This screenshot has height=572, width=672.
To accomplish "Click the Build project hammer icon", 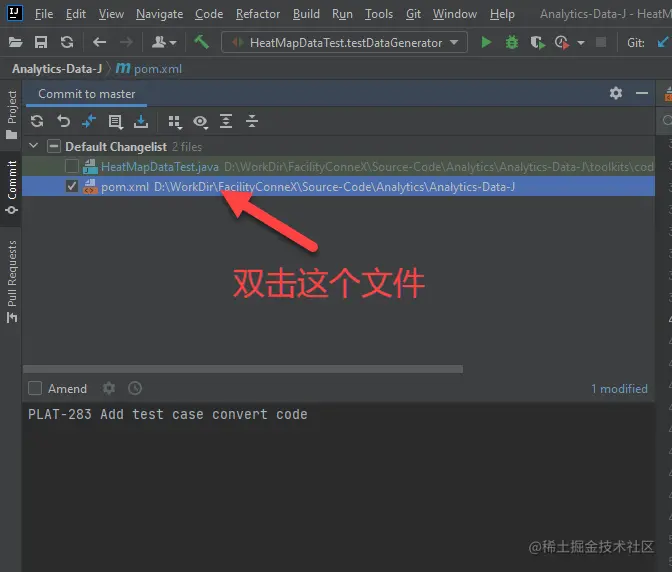I will pyautogui.click(x=201, y=42).
